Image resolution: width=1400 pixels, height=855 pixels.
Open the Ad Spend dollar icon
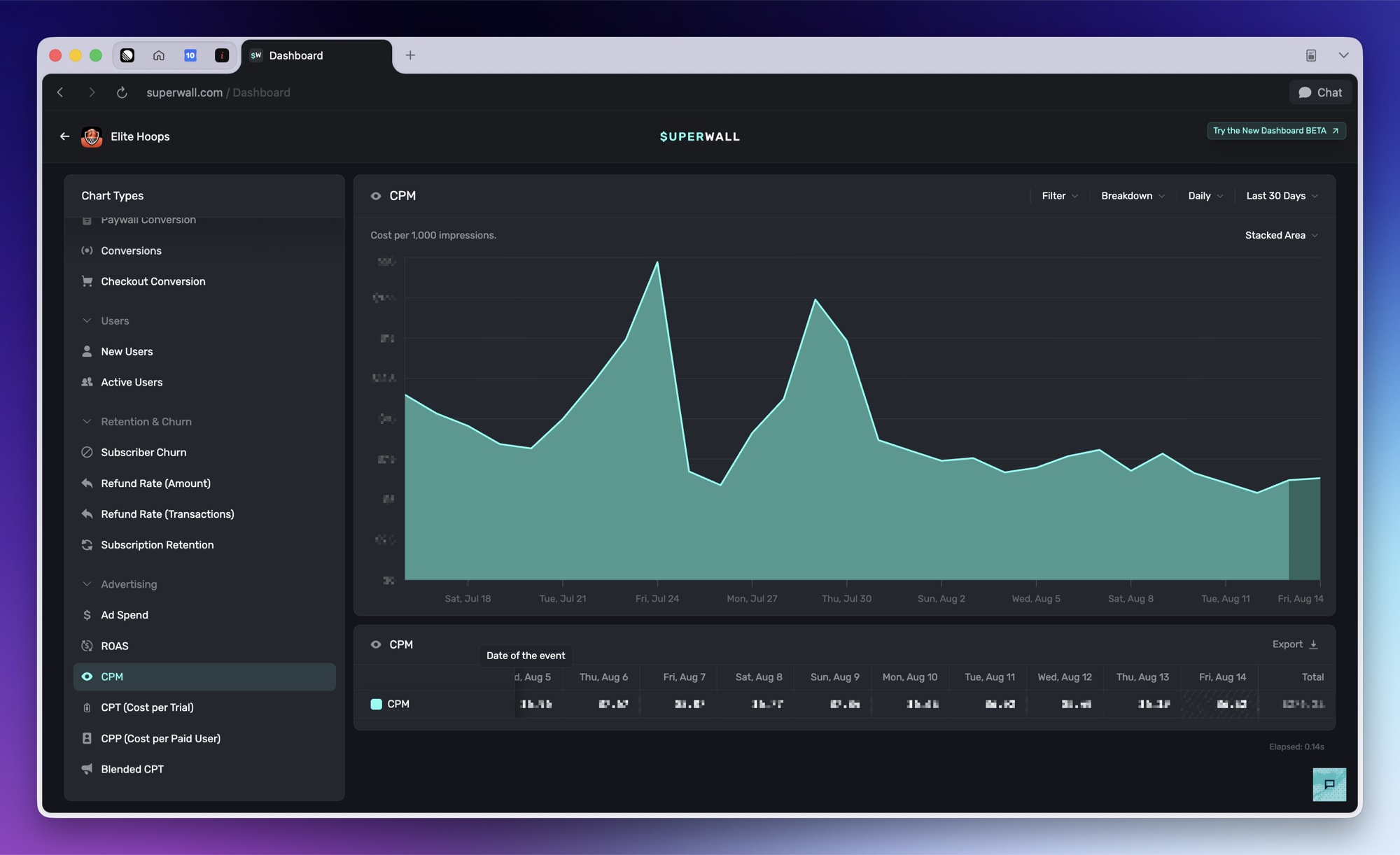87,615
